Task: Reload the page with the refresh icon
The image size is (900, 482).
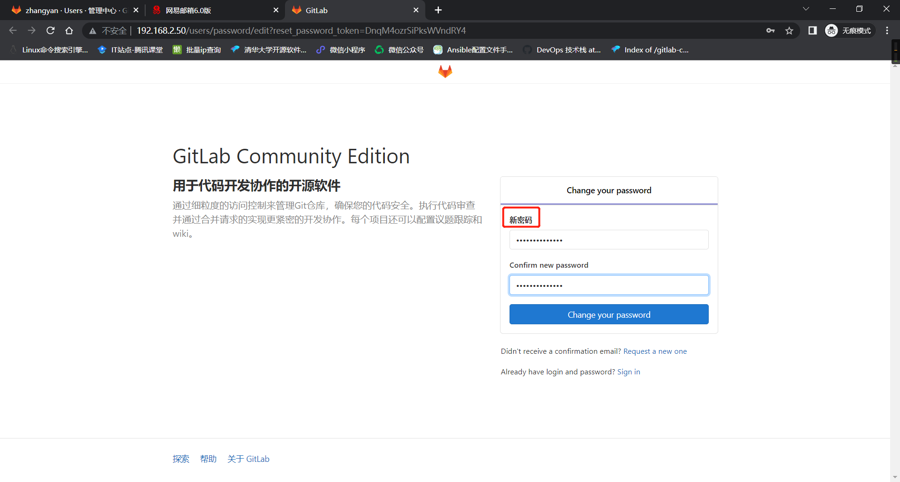Action: pos(50,31)
